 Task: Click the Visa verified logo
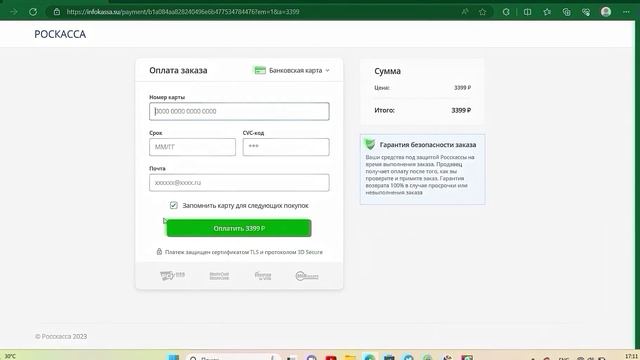(x=172, y=276)
